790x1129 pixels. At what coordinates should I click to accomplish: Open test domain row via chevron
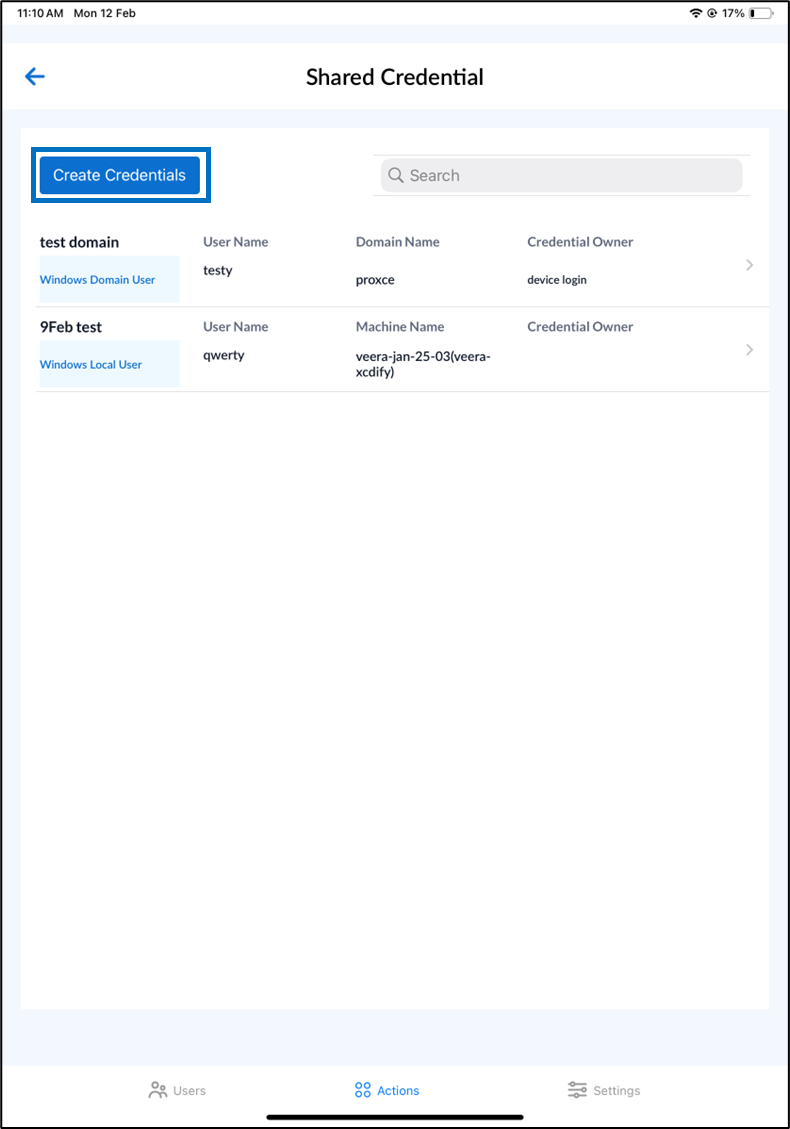[750, 265]
